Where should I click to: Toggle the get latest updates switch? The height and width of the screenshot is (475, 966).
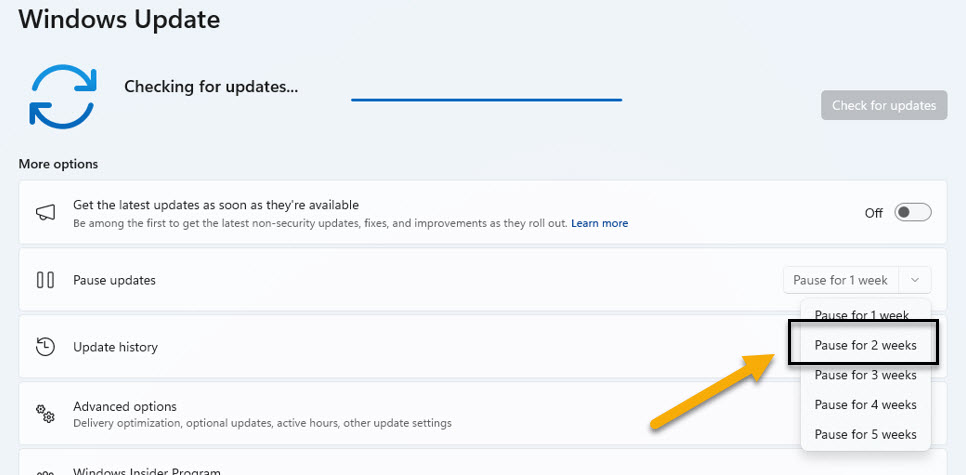912,212
